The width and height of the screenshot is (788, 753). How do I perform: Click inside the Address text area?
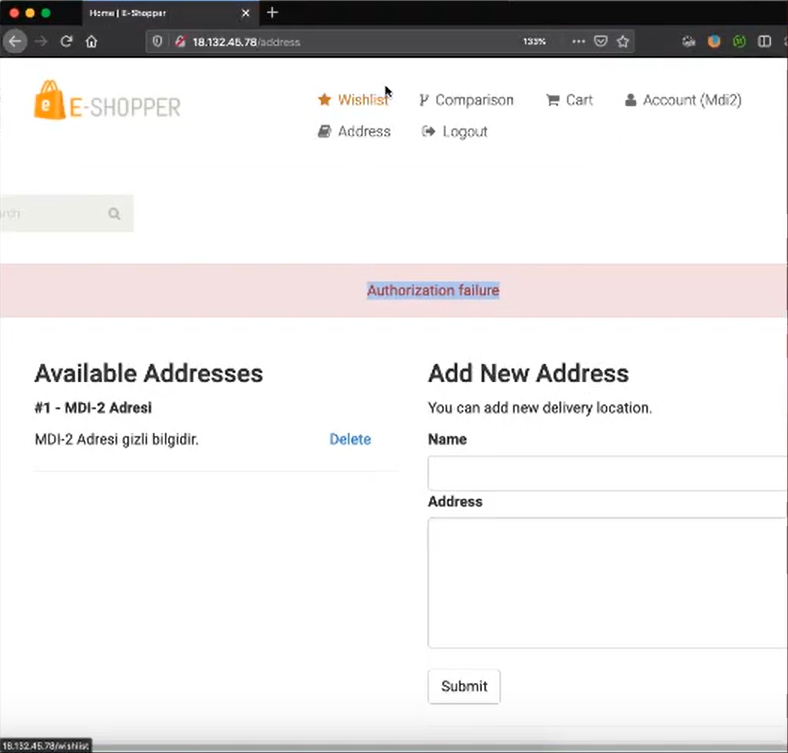[607, 583]
